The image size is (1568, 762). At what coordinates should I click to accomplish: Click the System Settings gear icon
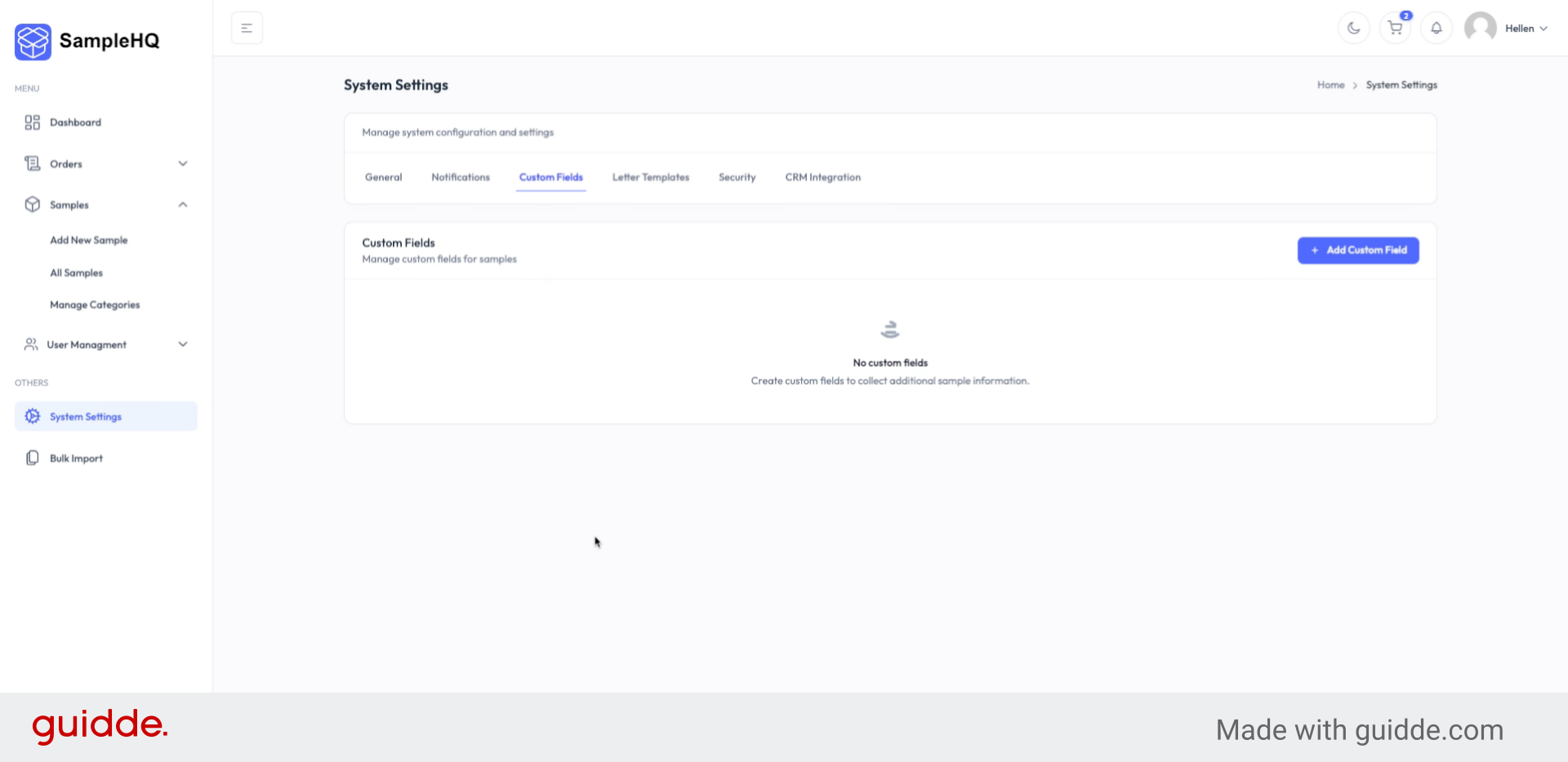[x=31, y=416]
